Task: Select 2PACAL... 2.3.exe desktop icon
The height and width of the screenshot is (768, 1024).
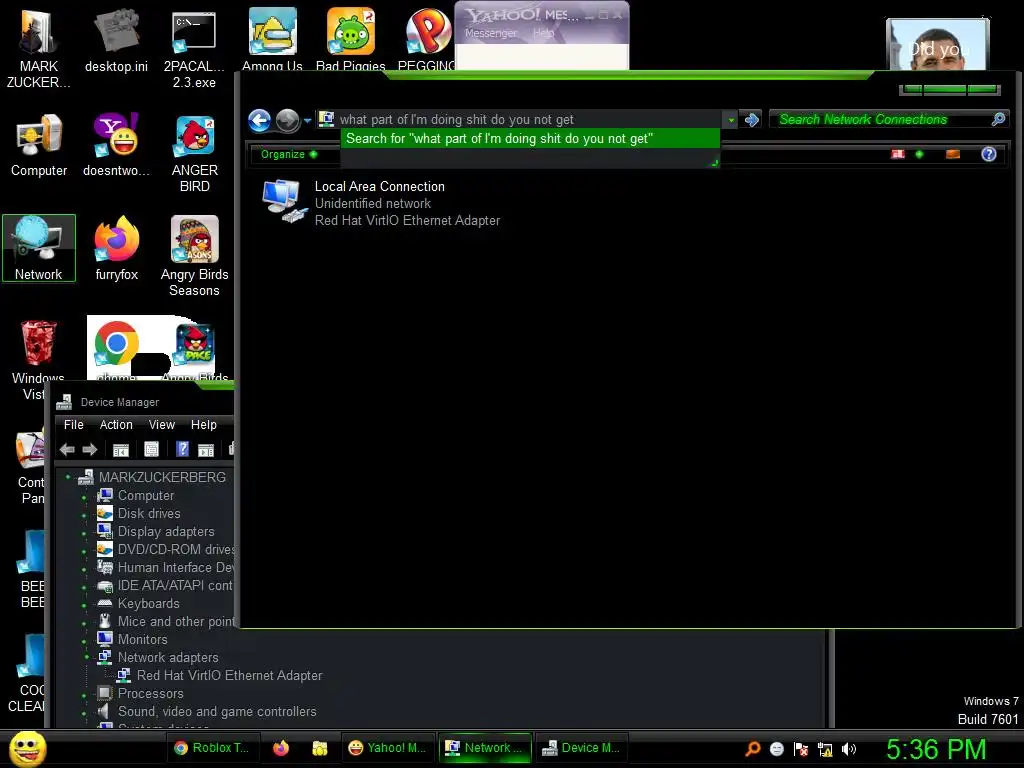Action: tap(194, 49)
